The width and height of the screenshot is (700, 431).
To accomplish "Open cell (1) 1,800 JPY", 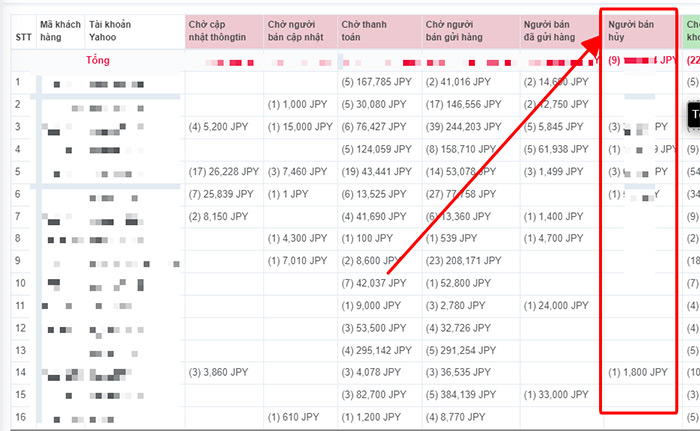I will point(638,372).
